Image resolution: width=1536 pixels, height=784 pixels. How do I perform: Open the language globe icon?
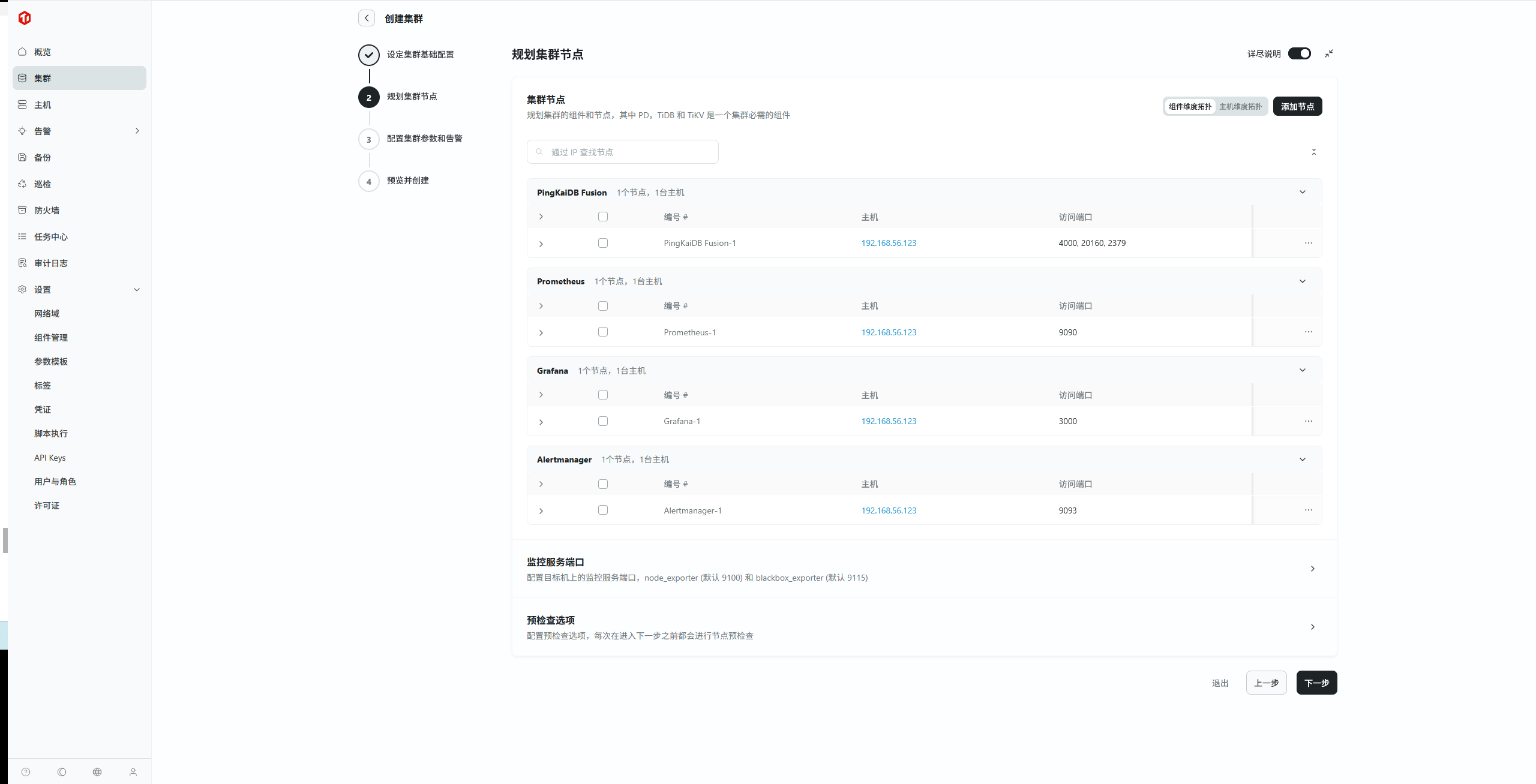pyautogui.click(x=97, y=772)
